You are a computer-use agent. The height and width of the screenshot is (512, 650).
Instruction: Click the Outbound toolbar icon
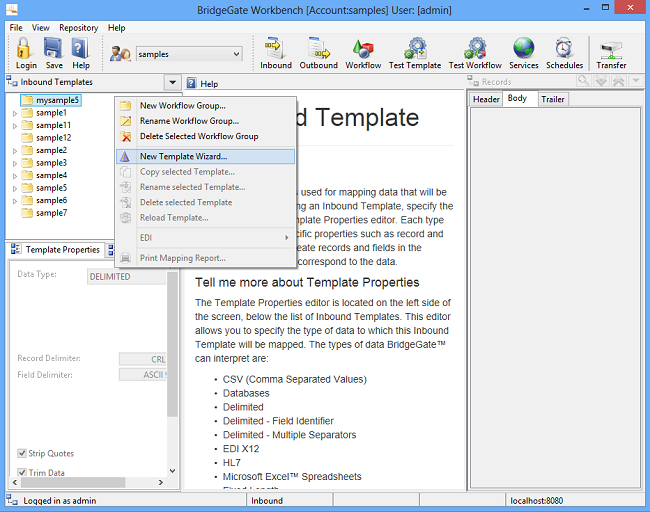[x=318, y=48]
